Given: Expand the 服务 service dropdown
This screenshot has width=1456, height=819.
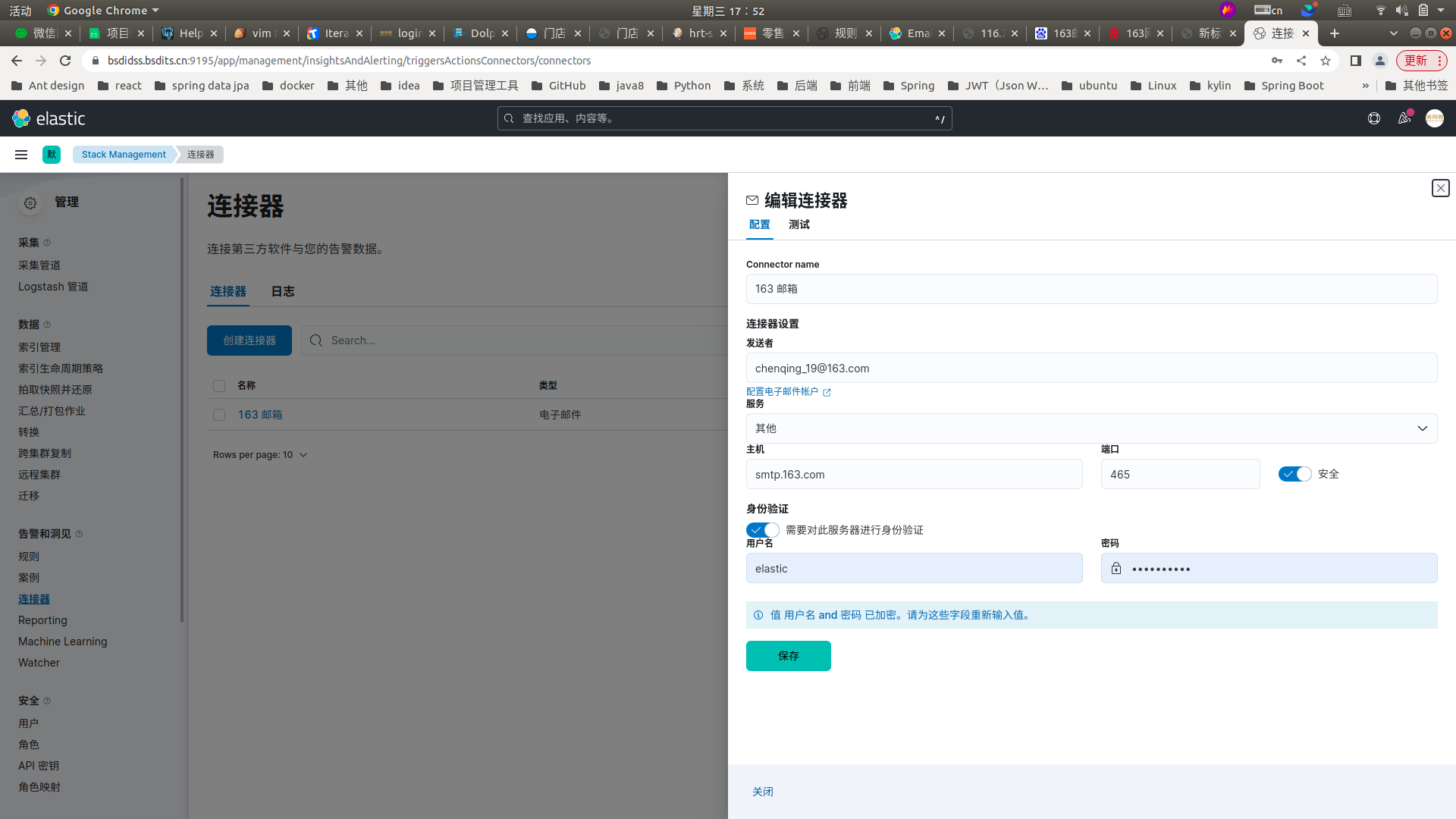Looking at the screenshot, I should tap(1091, 428).
